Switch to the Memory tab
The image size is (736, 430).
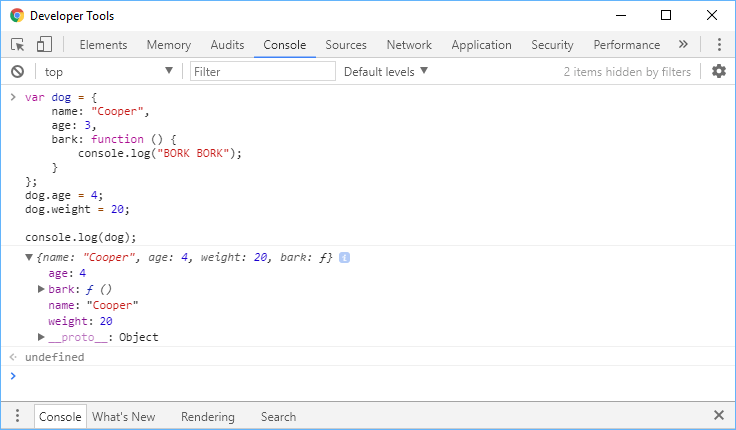[x=169, y=45]
